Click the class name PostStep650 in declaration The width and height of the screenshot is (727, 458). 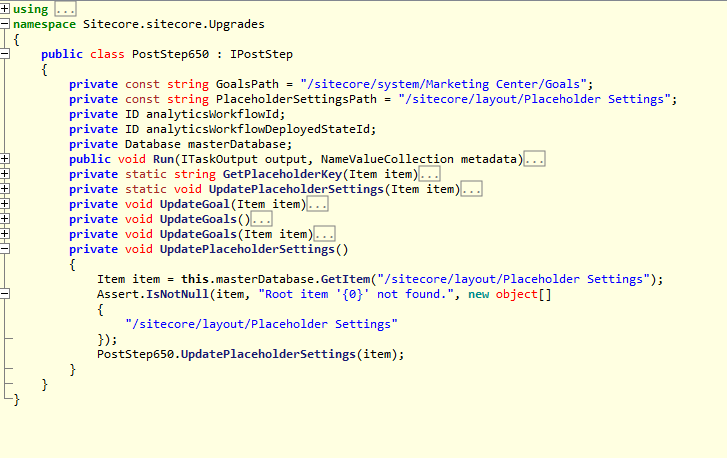tap(170, 54)
